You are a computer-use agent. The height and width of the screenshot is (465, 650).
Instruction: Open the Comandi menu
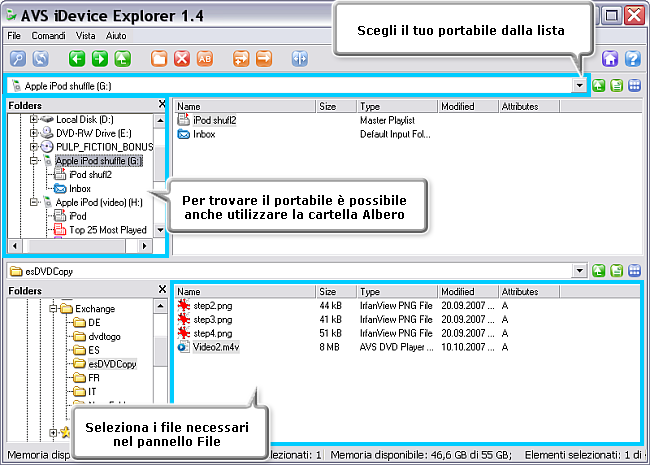tap(49, 36)
